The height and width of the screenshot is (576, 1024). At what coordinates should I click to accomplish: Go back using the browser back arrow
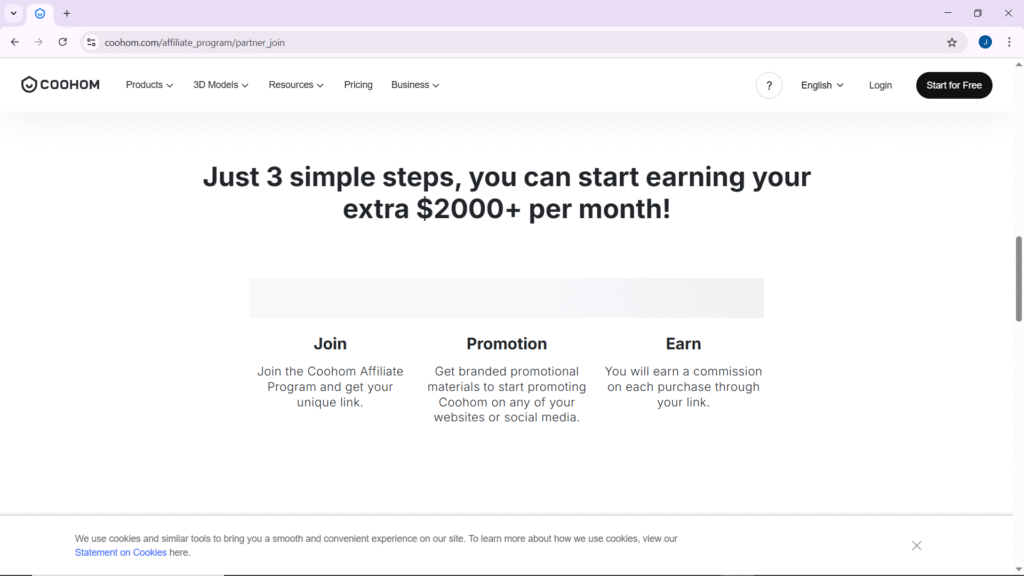tap(15, 42)
